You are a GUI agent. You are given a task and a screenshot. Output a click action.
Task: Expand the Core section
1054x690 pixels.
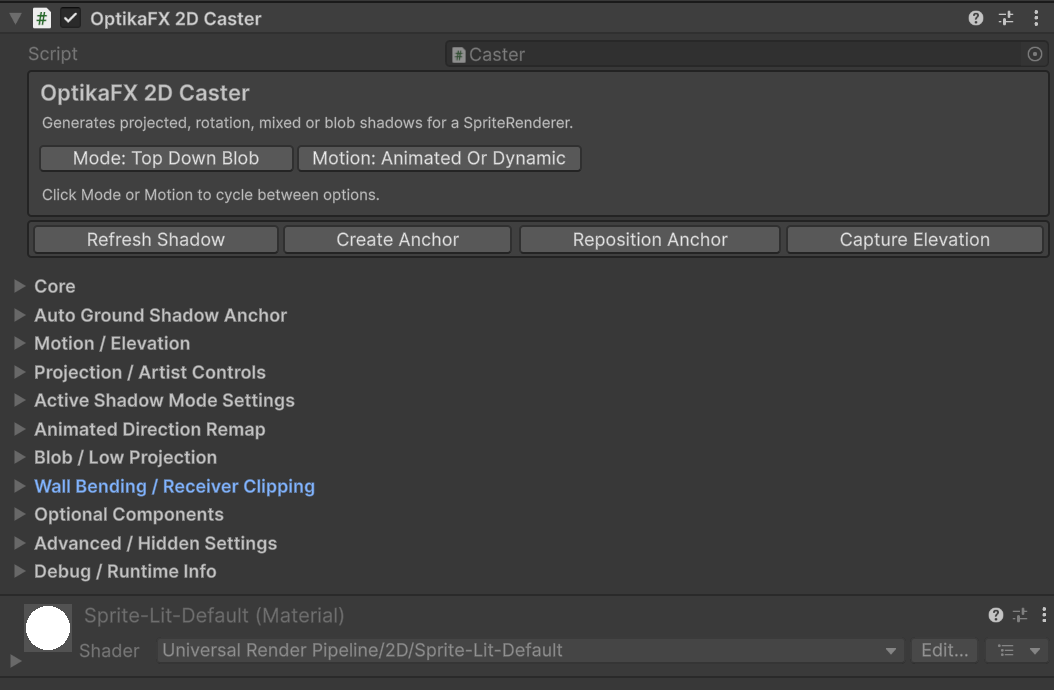(19, 286)
